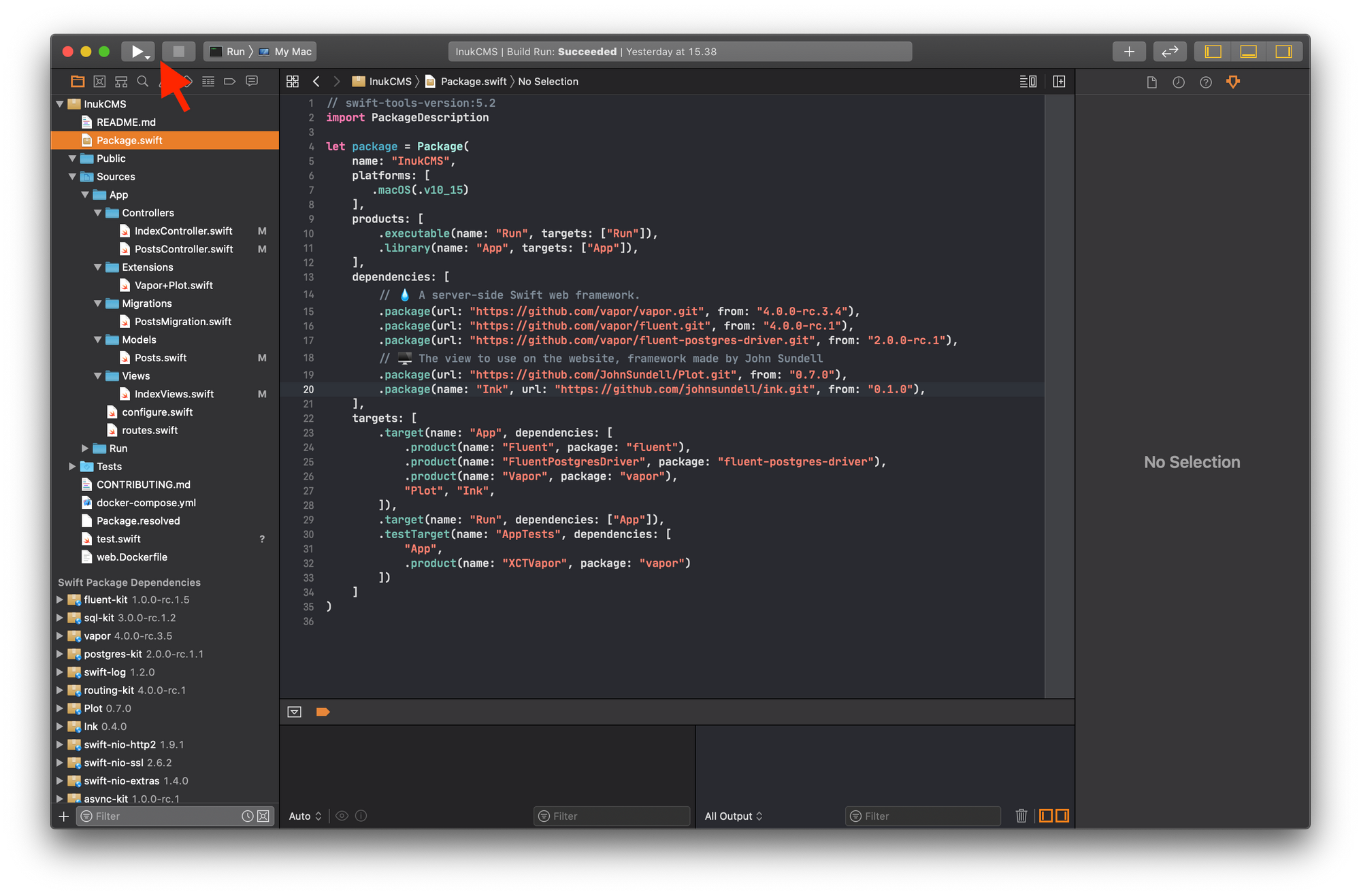Toggle the Debug area visibility

coord(1249,52)
